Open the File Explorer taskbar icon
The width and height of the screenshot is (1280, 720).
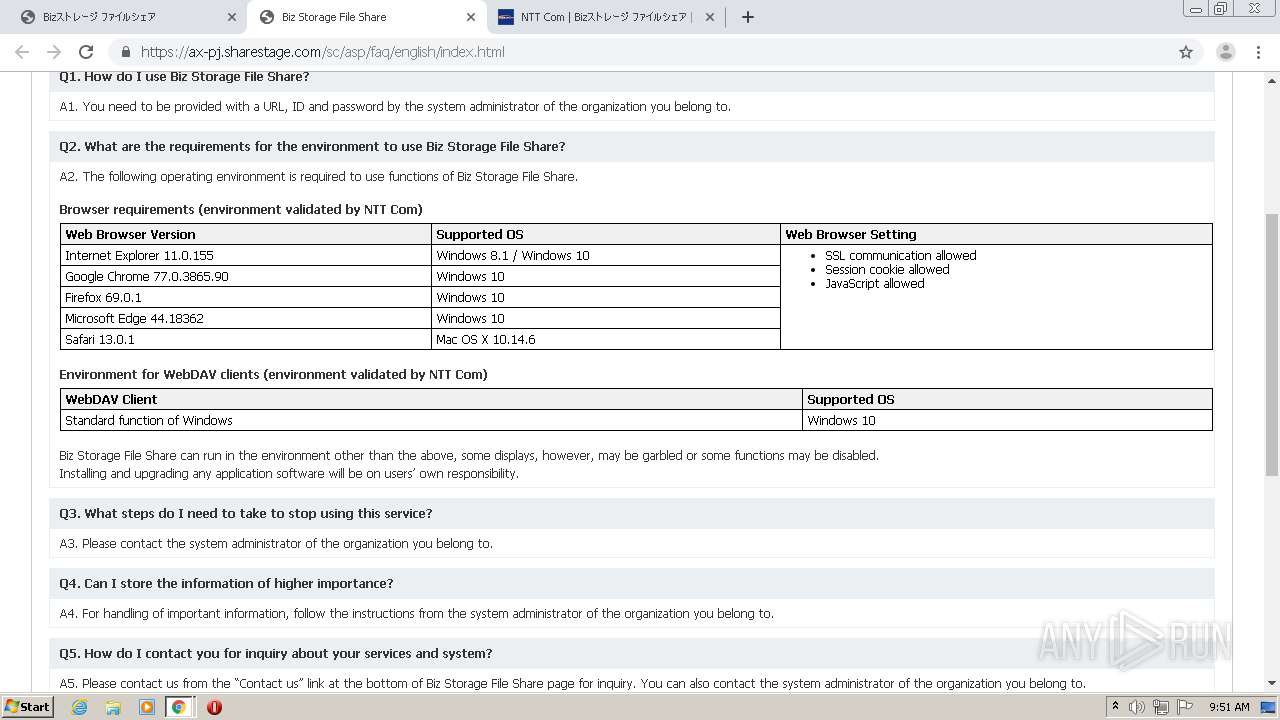(113, 707)
